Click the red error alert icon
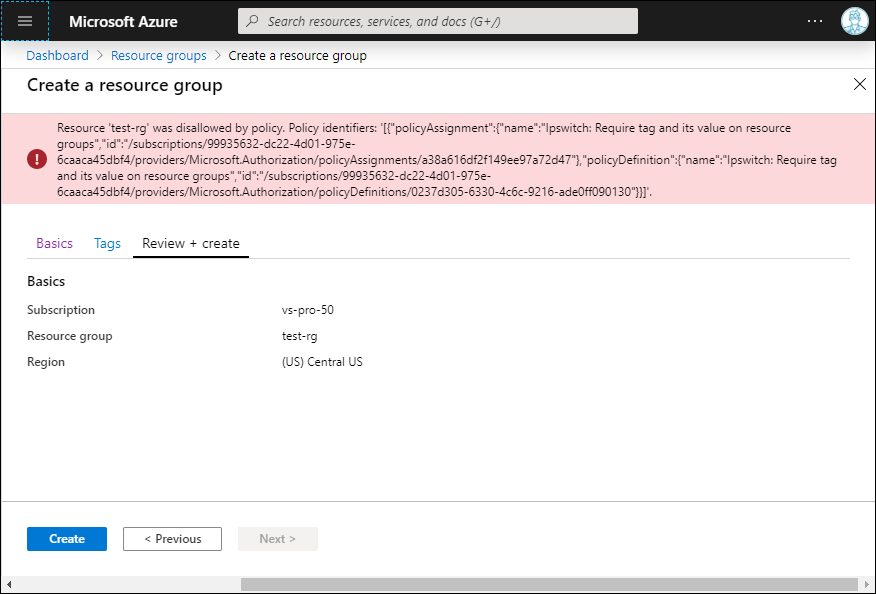 (37, 159)
